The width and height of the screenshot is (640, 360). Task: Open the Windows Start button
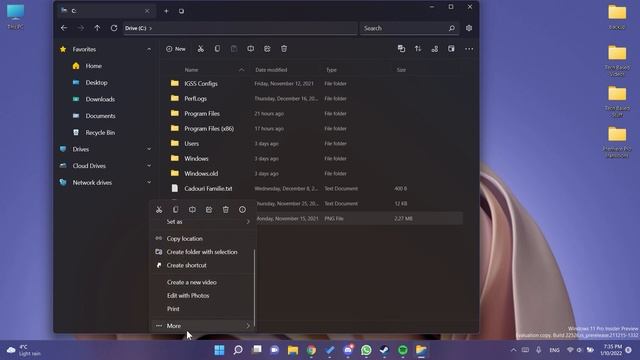(x=219, y=350)
